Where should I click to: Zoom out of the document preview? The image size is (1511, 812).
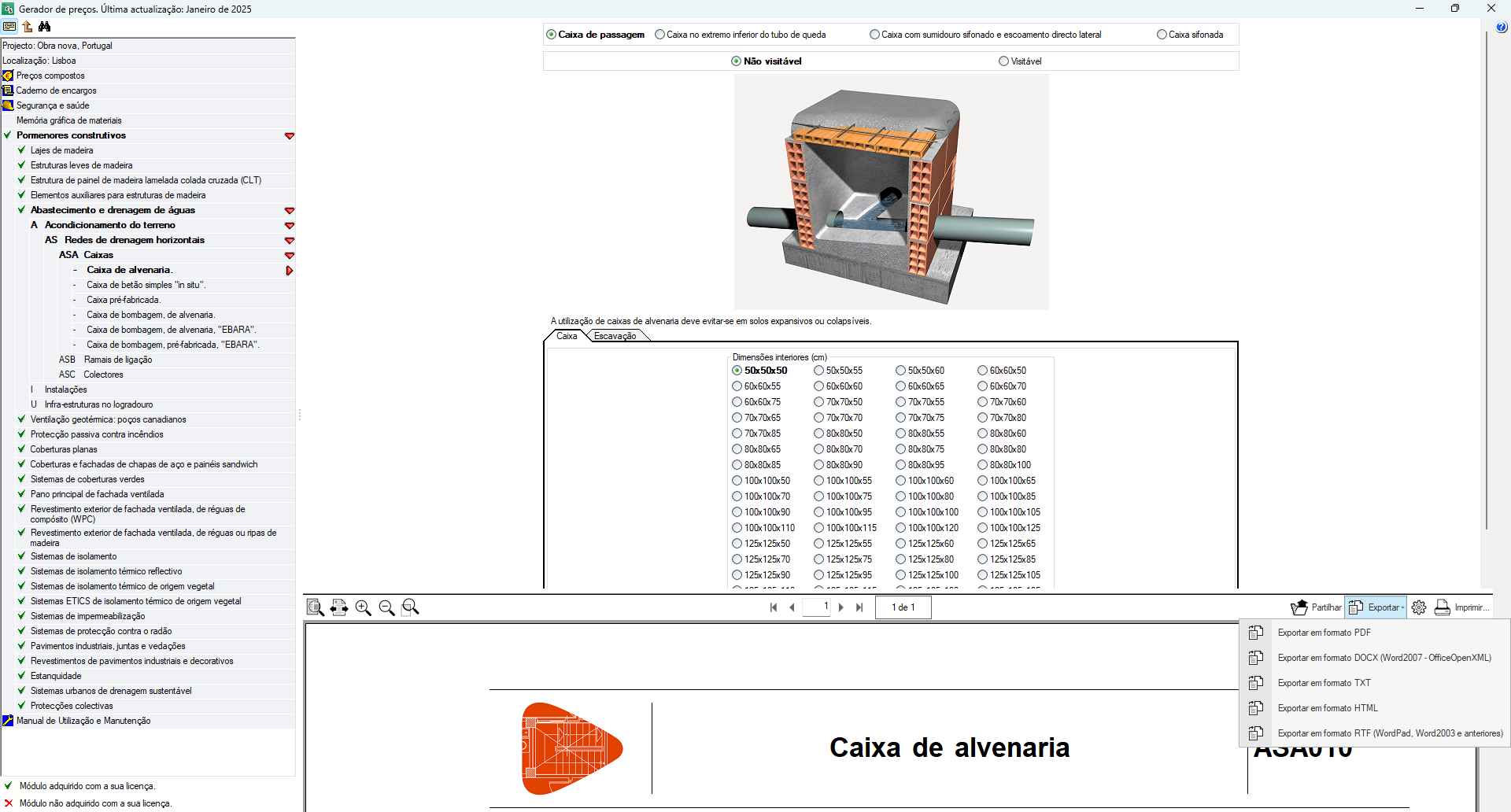[386, 607]
